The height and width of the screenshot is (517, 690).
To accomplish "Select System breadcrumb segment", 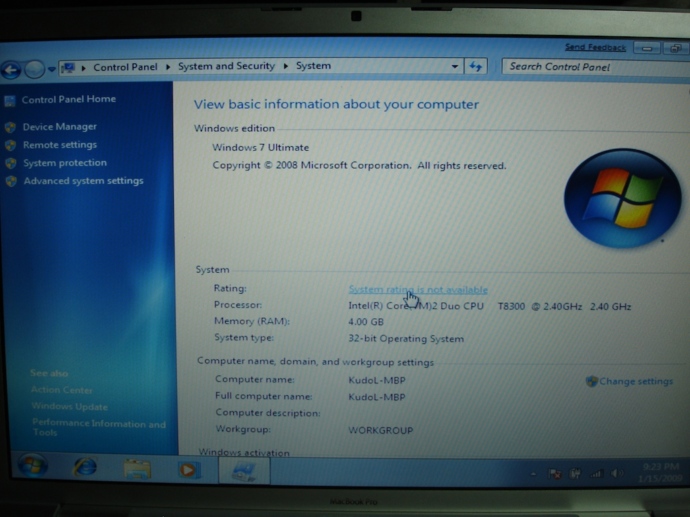I will pos(313,66).
